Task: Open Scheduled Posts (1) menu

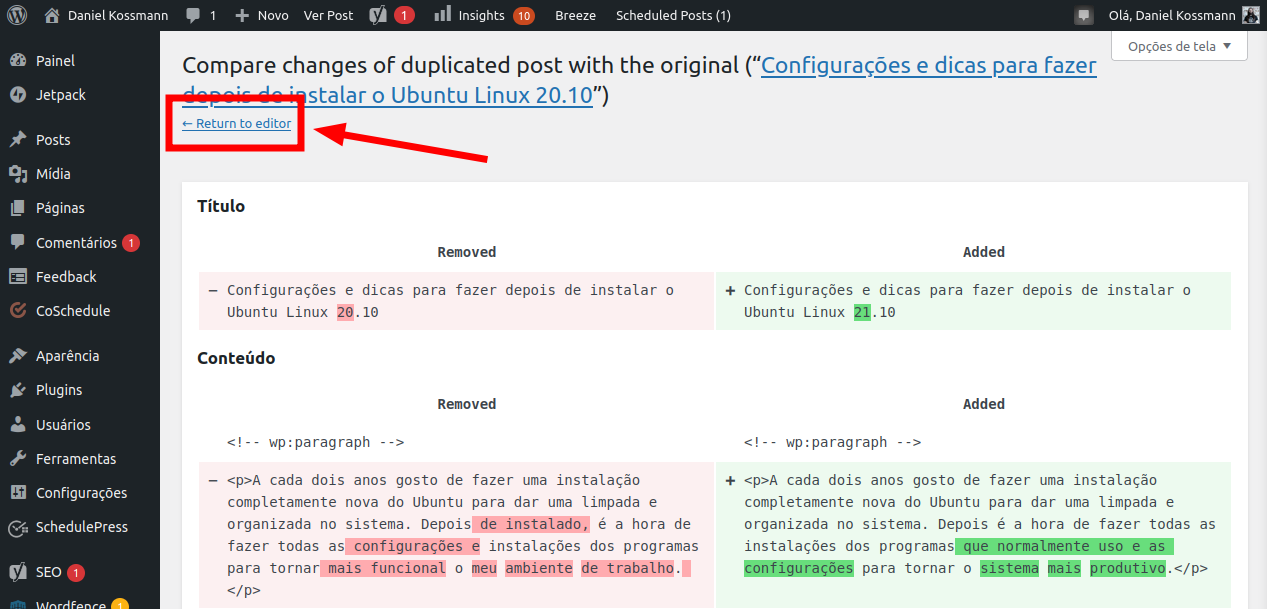Action: pyautogui.click(x=673, y=15)
